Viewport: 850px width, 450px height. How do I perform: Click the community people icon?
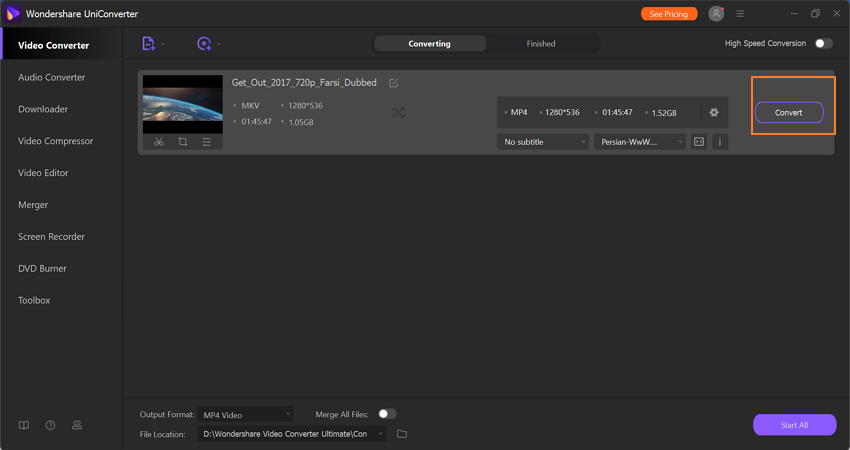click(77, 425)
